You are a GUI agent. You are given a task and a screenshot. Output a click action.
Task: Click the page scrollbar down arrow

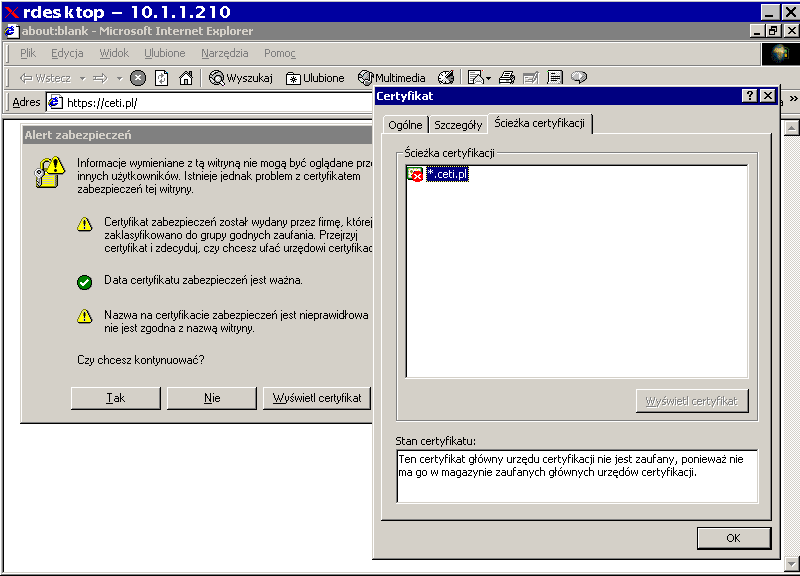coord(791,564)
